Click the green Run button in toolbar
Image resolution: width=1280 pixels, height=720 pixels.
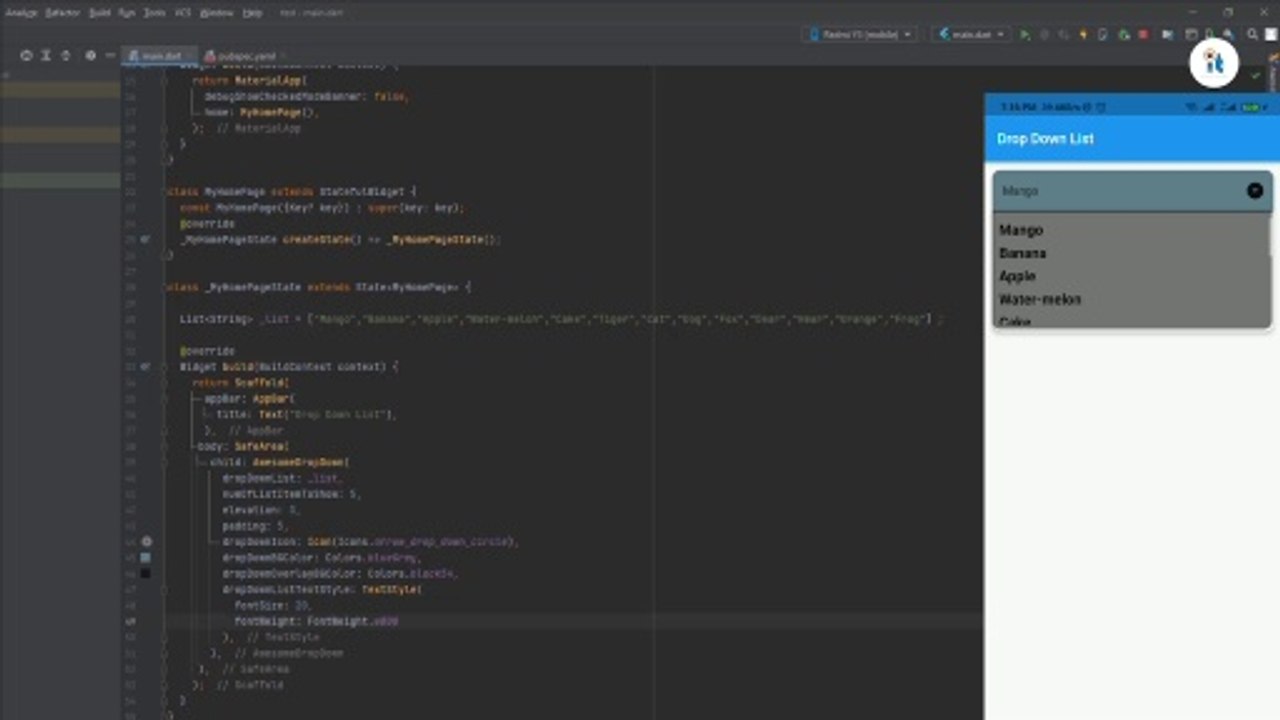[x=1024, y=34]
